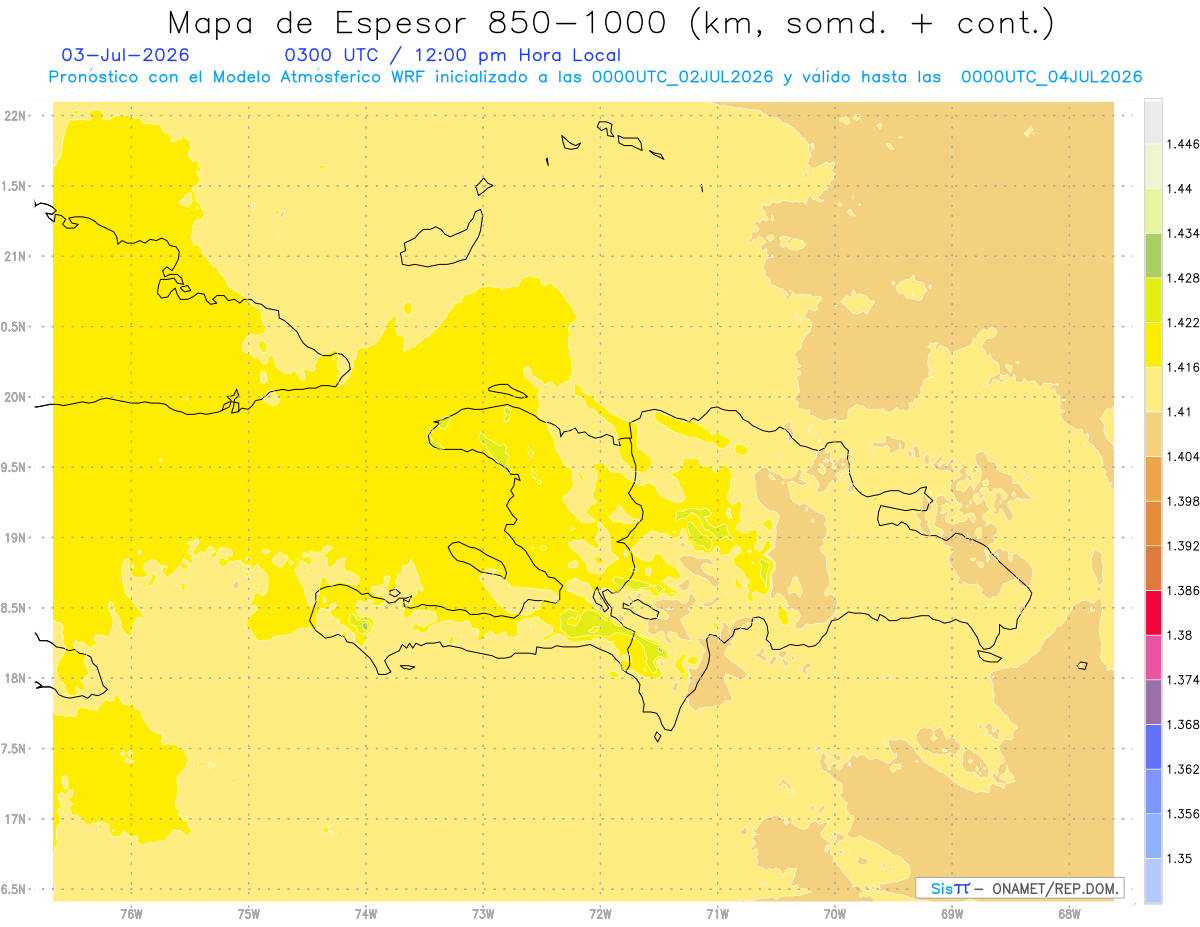This screenshot has width=1200, height=927.
Task: Click the longitude label "72W"
Action: [600, 914]
